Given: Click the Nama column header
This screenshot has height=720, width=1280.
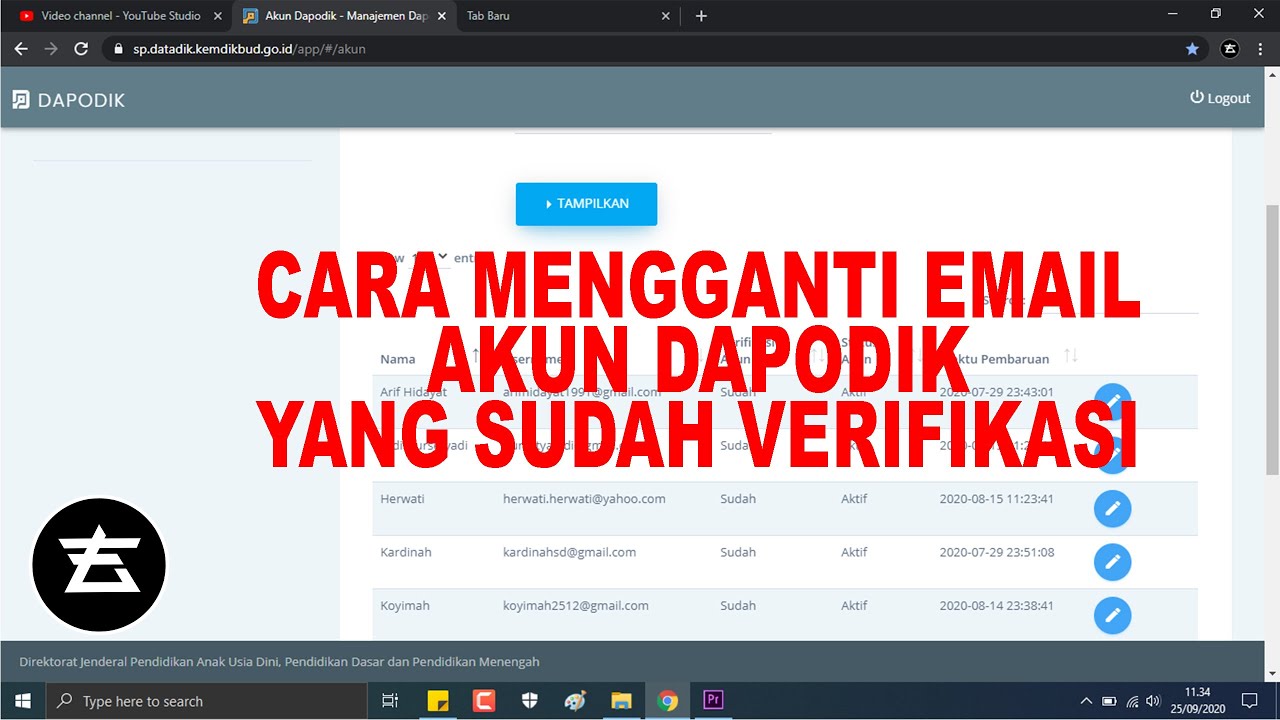Looking at the screenshot, I should pyautogui.click(x=398, y=359).
